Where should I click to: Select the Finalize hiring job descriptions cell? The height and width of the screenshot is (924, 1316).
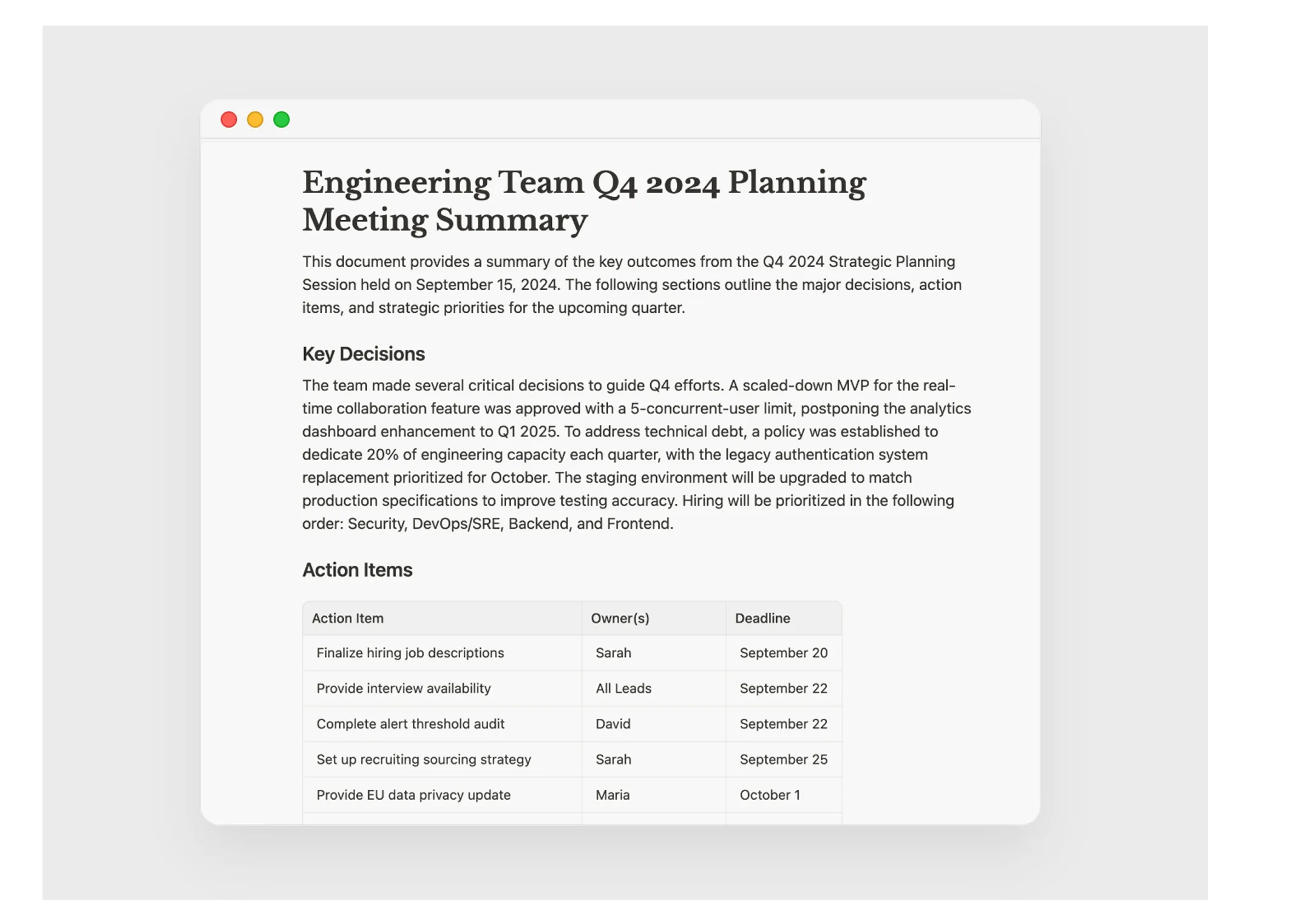tap(410, 653)
